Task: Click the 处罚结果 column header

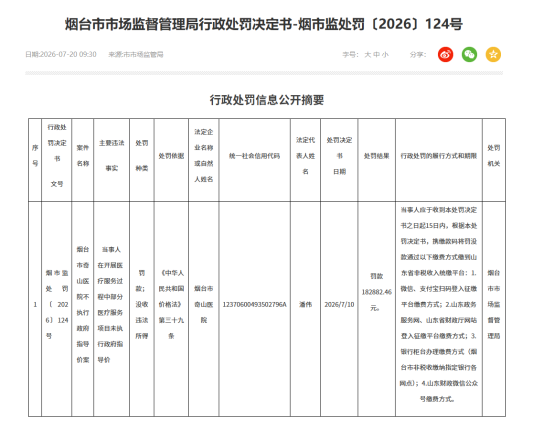Action: tap(377, 156)
